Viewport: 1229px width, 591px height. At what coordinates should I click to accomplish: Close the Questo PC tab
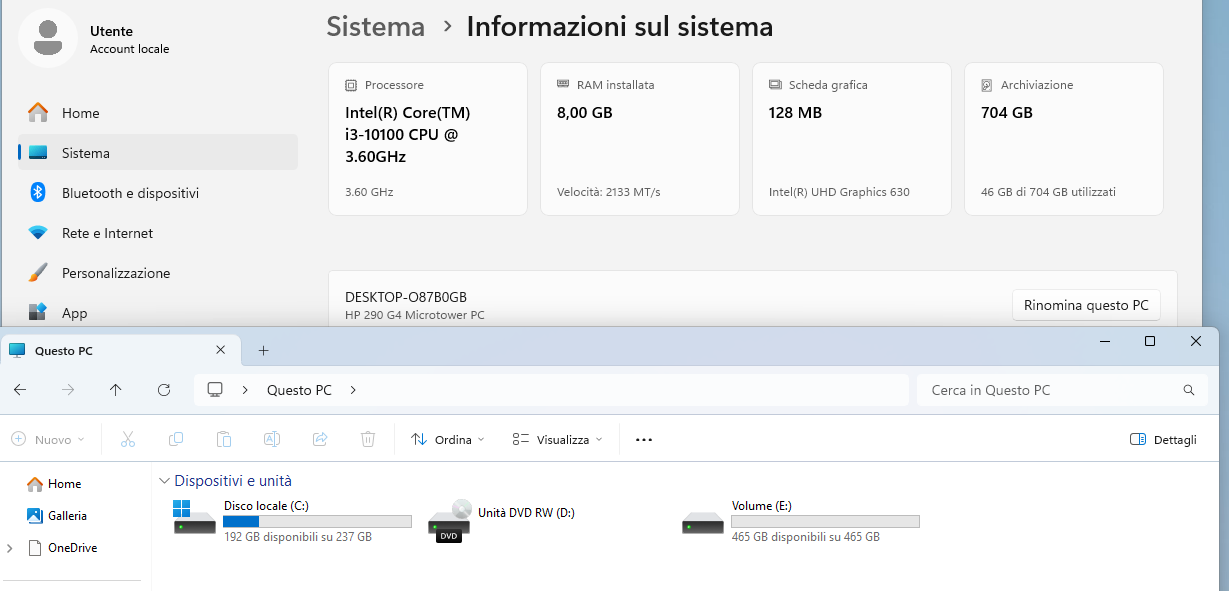[x=221, y=350]
